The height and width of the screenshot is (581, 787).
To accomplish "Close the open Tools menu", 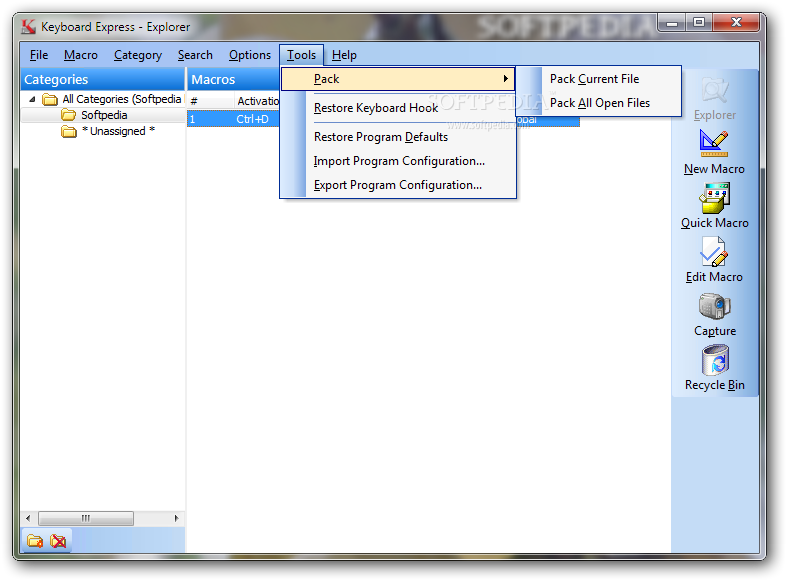I will (x=301, y=55).
